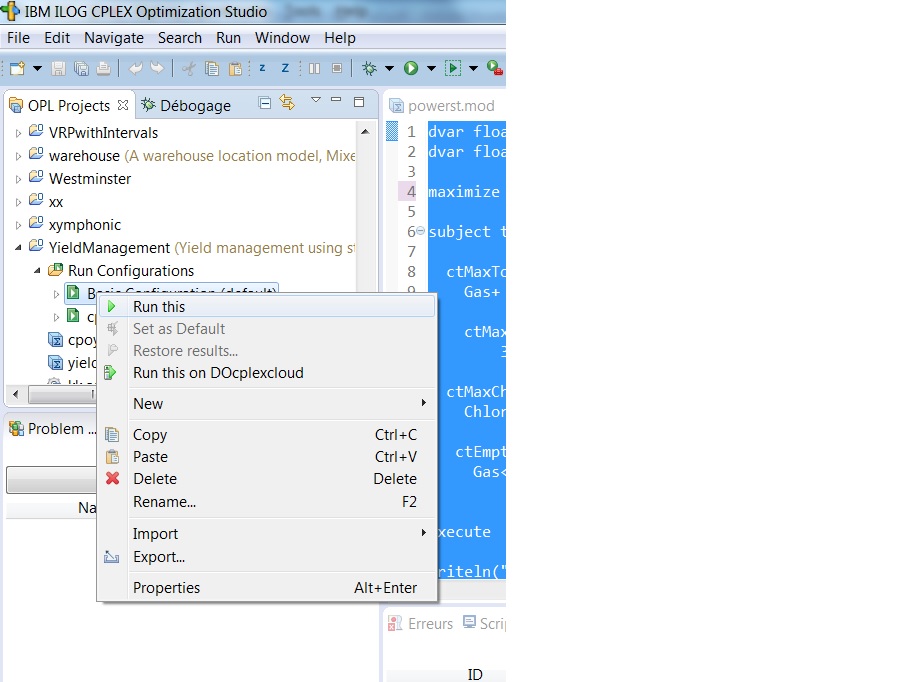Image resolution: width=924 pixels, height=682 pixels.
Task: Click the External tools run icon
Action: click(x=495, y=68)
